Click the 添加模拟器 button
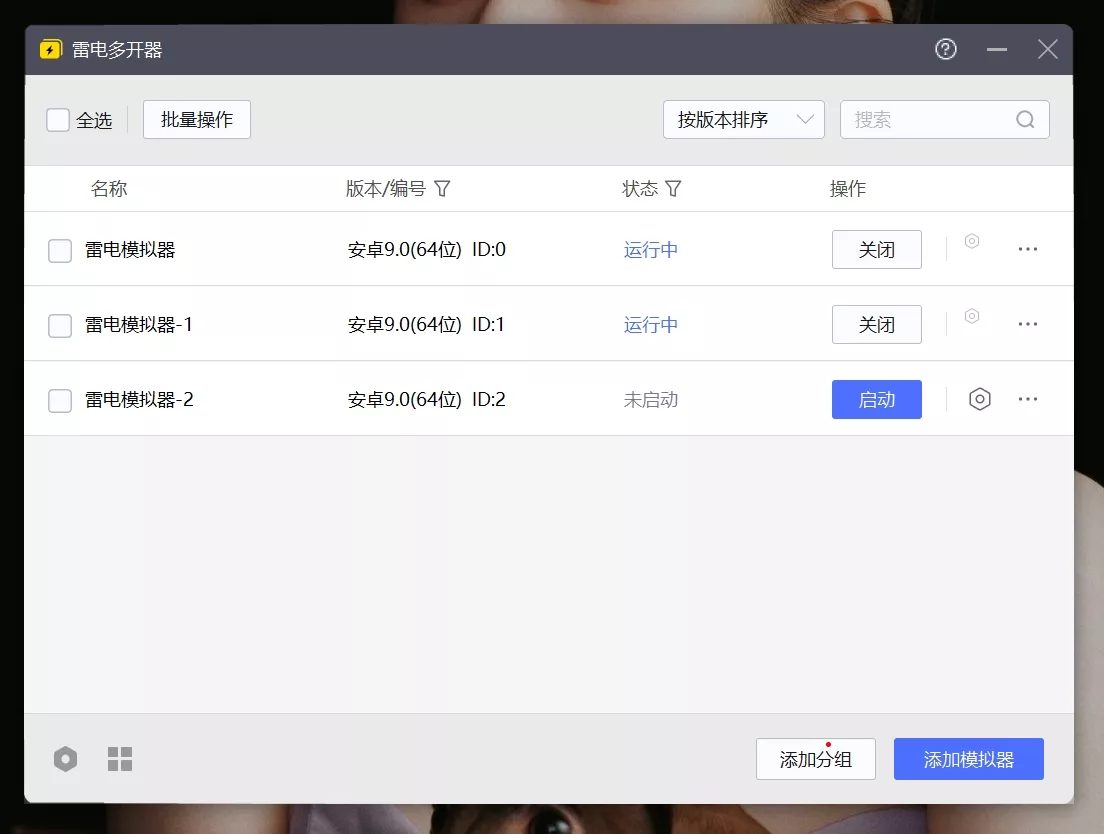This screenshot has height=834, width=1104. [968, 758]
